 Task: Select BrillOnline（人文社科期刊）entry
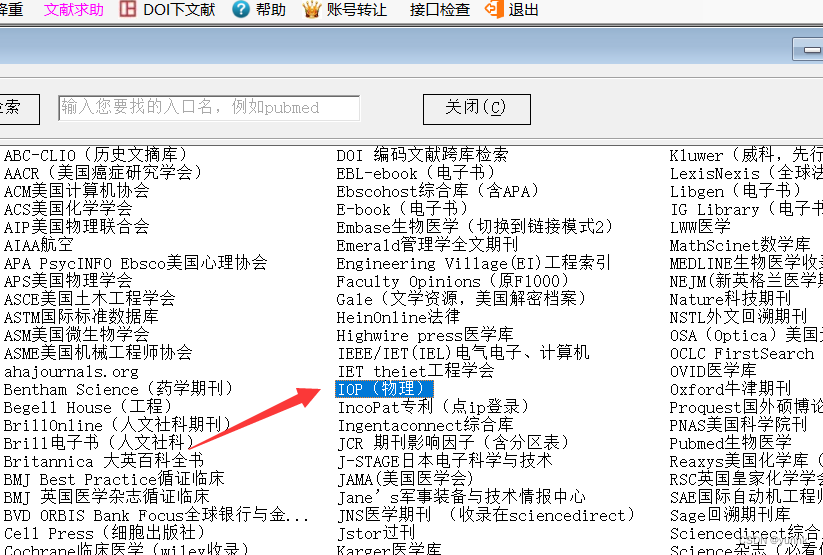tap(118, 425)
